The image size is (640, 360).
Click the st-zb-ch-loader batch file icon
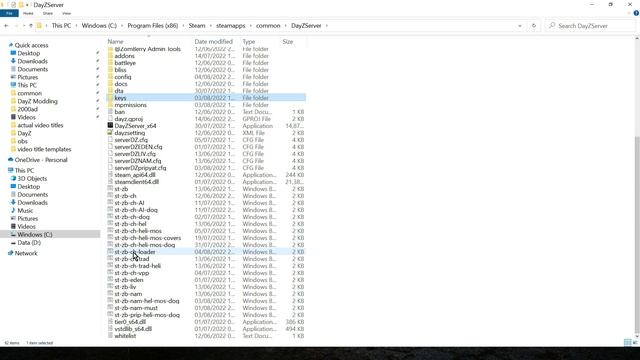[110, 252]
